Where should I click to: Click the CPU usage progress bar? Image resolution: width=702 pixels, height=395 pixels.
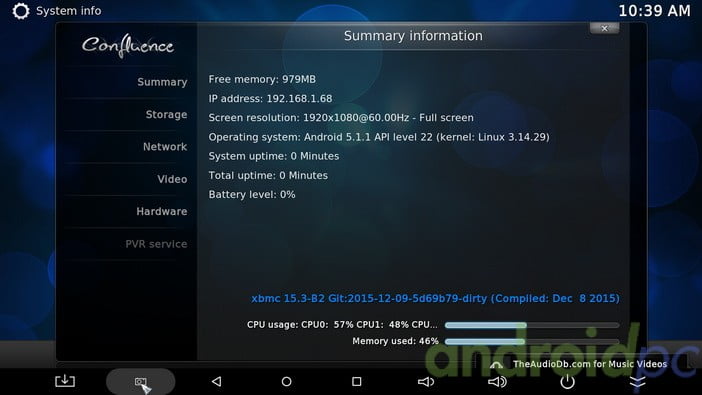click(x=532, y=325)
